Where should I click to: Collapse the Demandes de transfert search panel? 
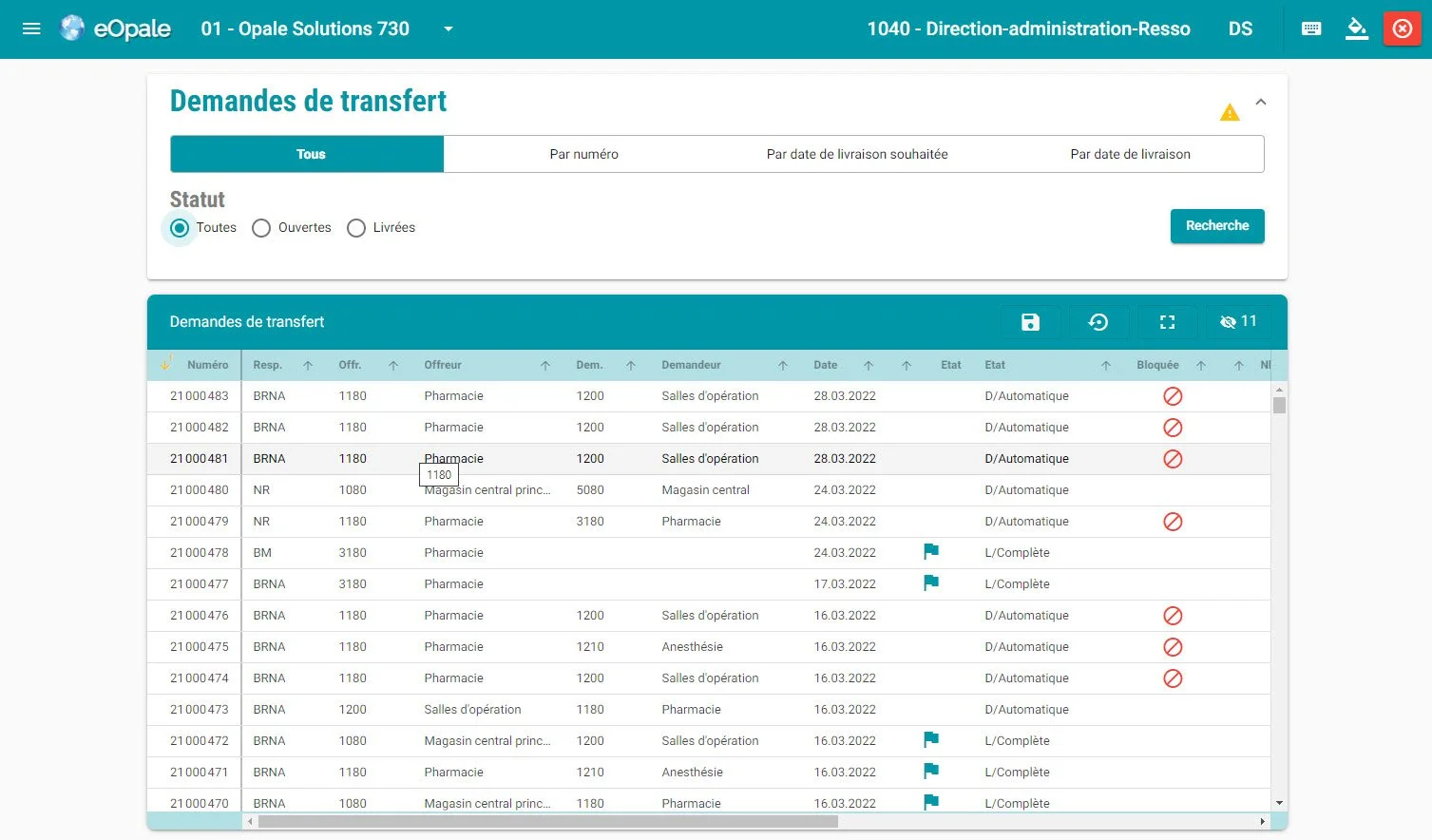(x=1261, y=102)
